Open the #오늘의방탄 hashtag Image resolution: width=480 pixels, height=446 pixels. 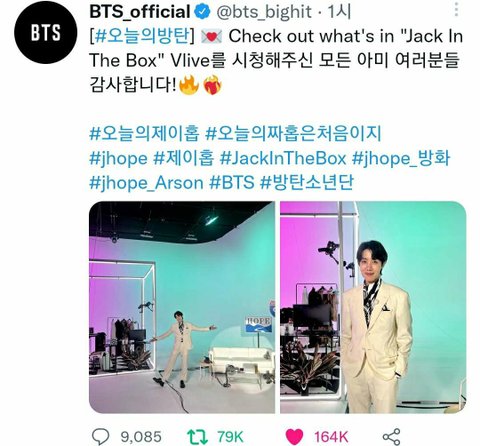pyautogui.click(x=142, y=36)
